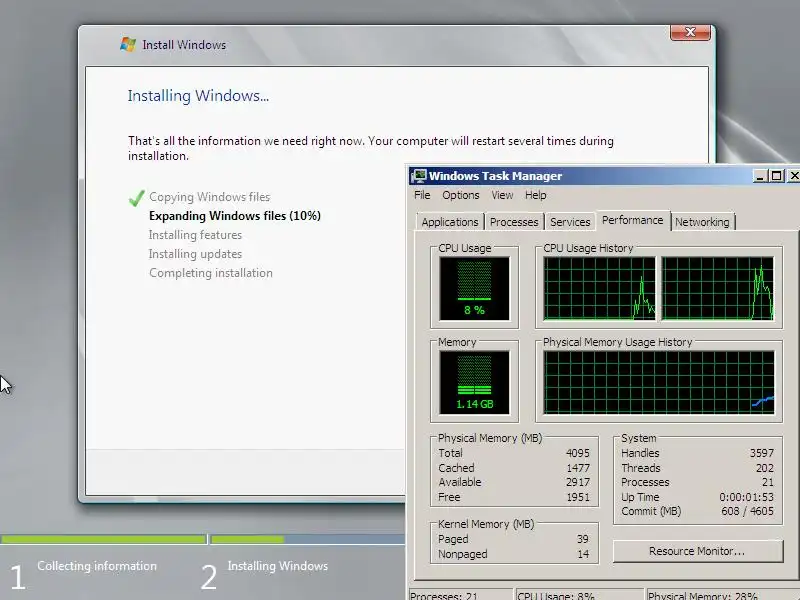Click the Physical Memory Usage History graph
This screenshot has width=800, height=600.
point(659,382)
